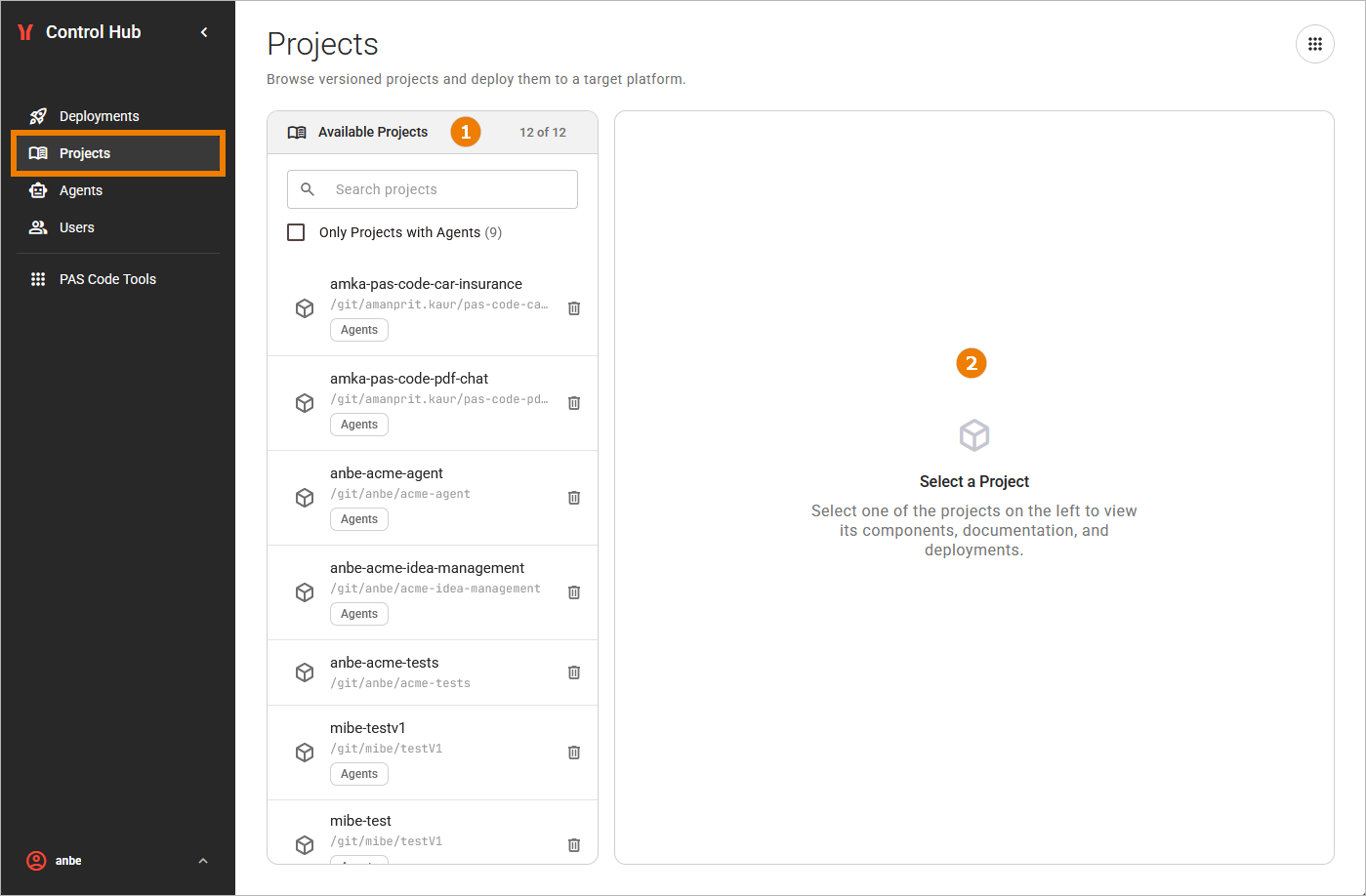Image resolution: width=1366 pixels, height=896 pixels.
Task: Enable Only Projects with Agents checkbox
Action: (x=296, y=232)
